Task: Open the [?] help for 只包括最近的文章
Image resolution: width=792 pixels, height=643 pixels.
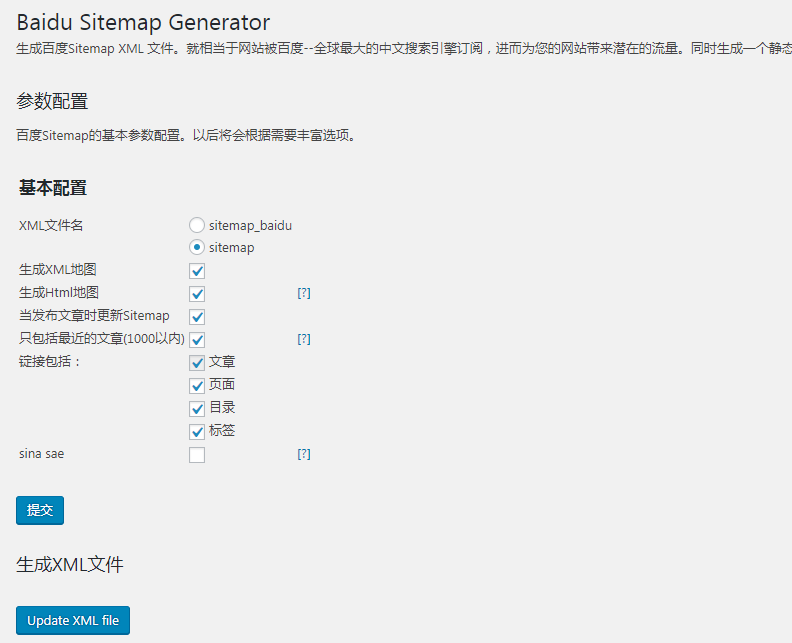Action: click(x=304, y=339)
